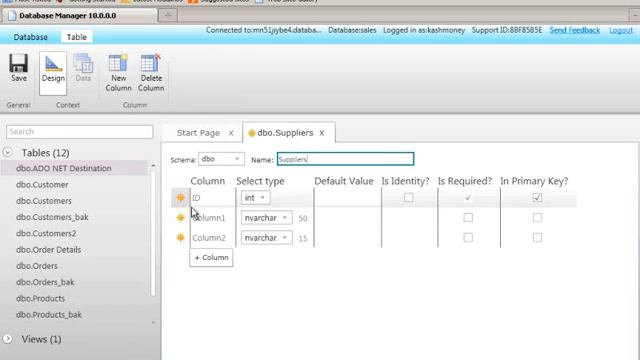Collapse the Tables (12) section
This screenshot has width=640, height=360.
coord(7,153)
